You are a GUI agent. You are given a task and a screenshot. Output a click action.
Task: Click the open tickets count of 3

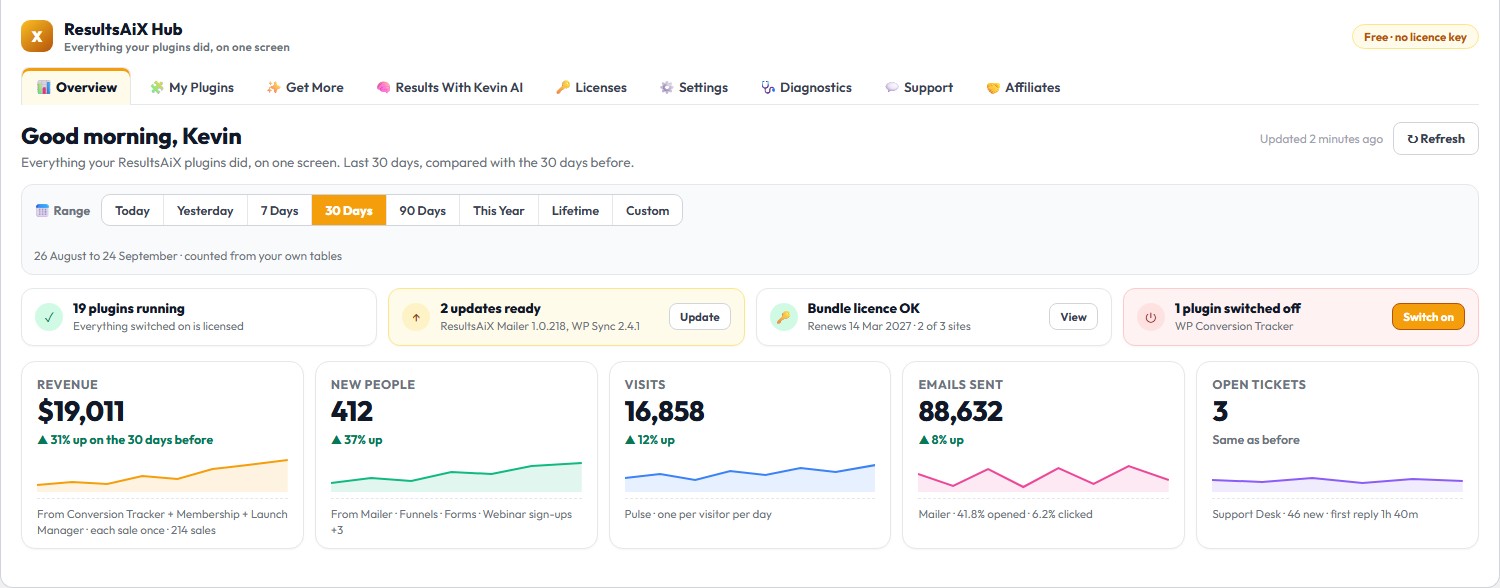click(x=1220, y=411)
